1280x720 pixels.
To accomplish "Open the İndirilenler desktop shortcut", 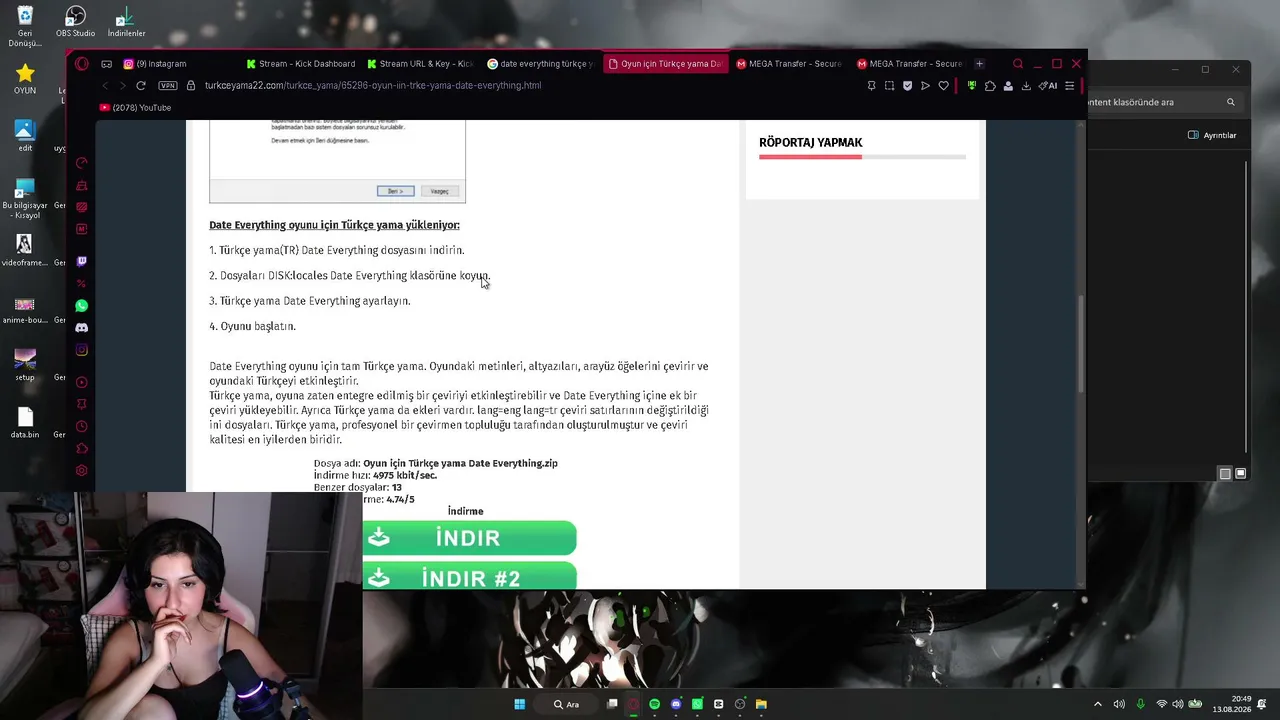I will tap(126, 22).
